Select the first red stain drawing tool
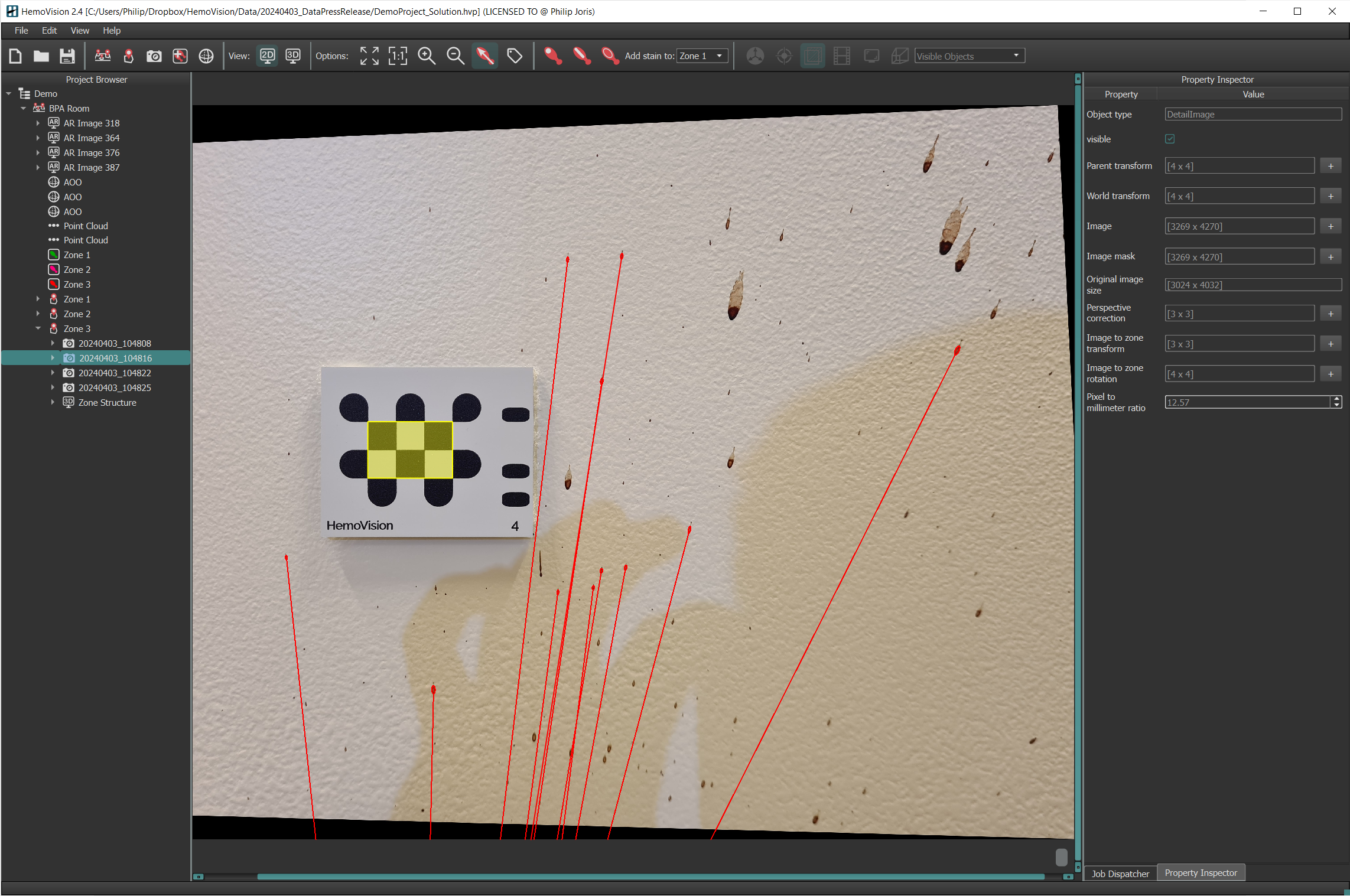1350x896 pixels. click(552, 56)
